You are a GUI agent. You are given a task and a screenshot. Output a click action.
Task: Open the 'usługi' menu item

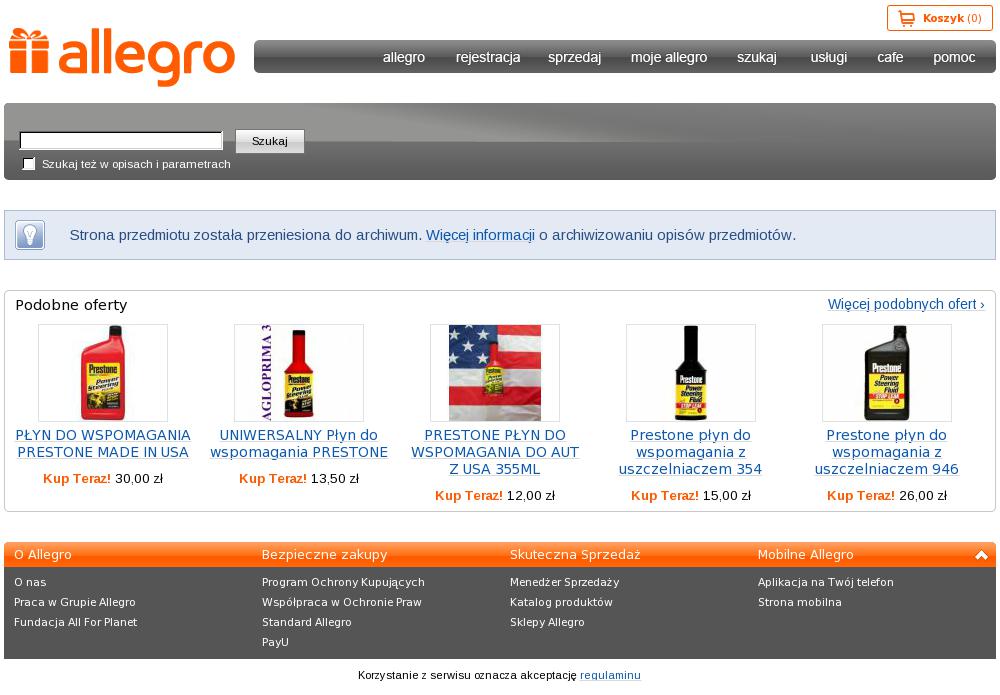click(828, 57)
